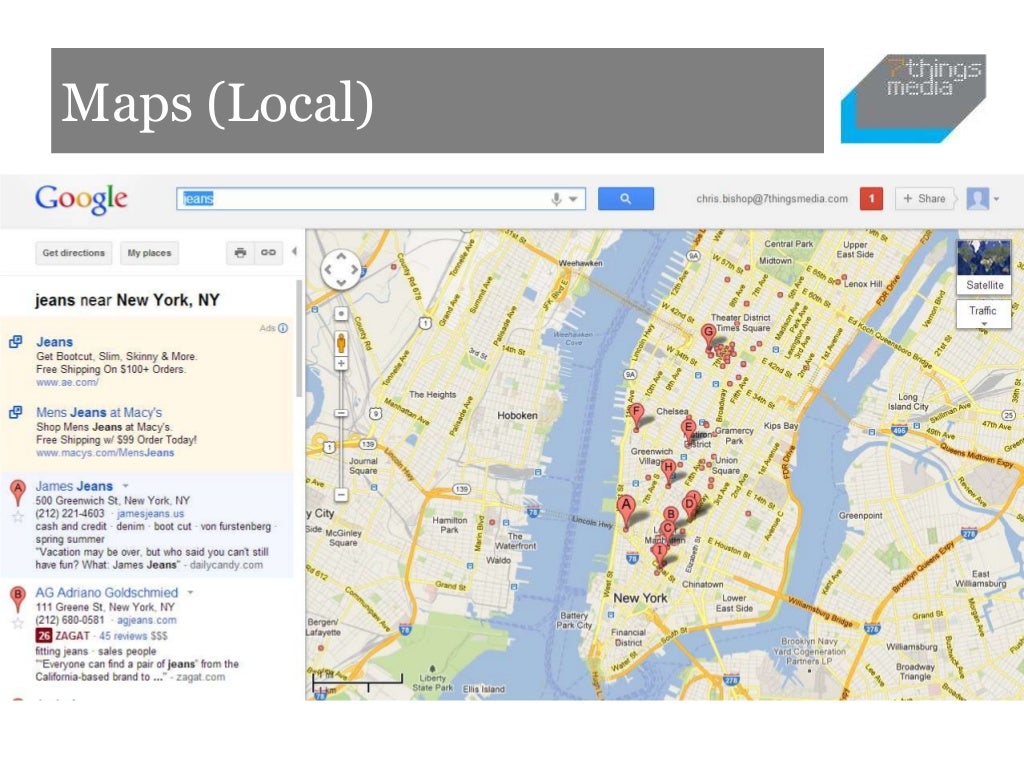The height and width of the screenshot is (768, 1024).
Task: Click the microphone voice search icon
Action: [556, 199]
